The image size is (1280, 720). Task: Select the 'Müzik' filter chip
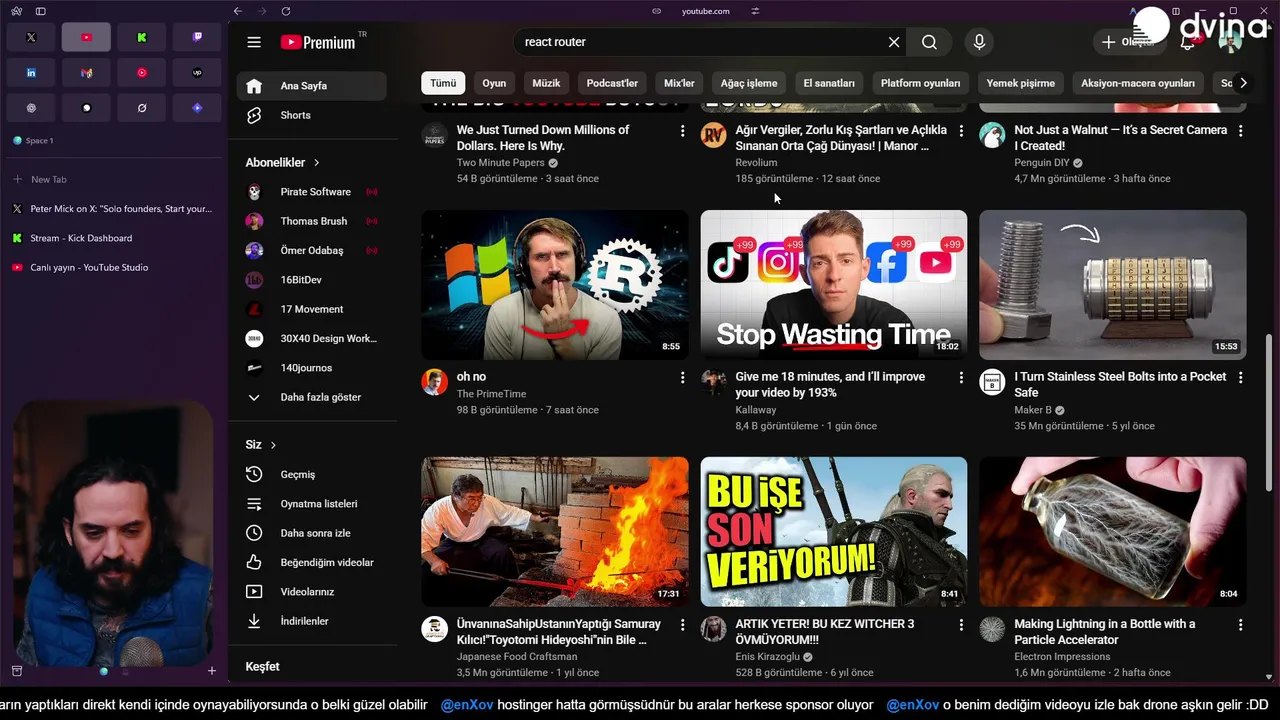point(546,83)
